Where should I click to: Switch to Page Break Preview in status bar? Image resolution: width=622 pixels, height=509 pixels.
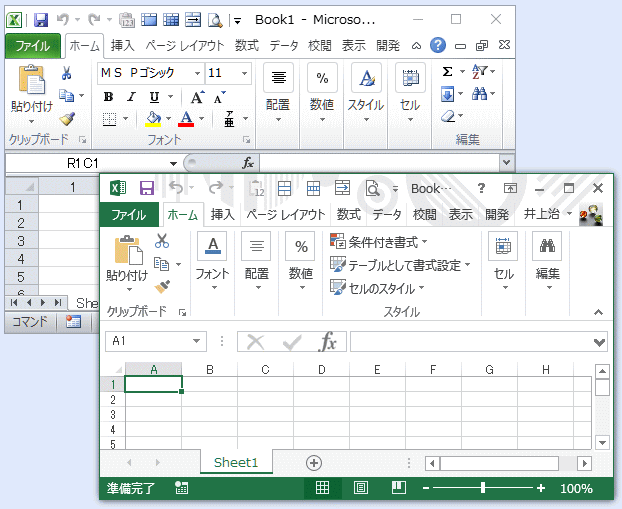(x=398, y=488)
